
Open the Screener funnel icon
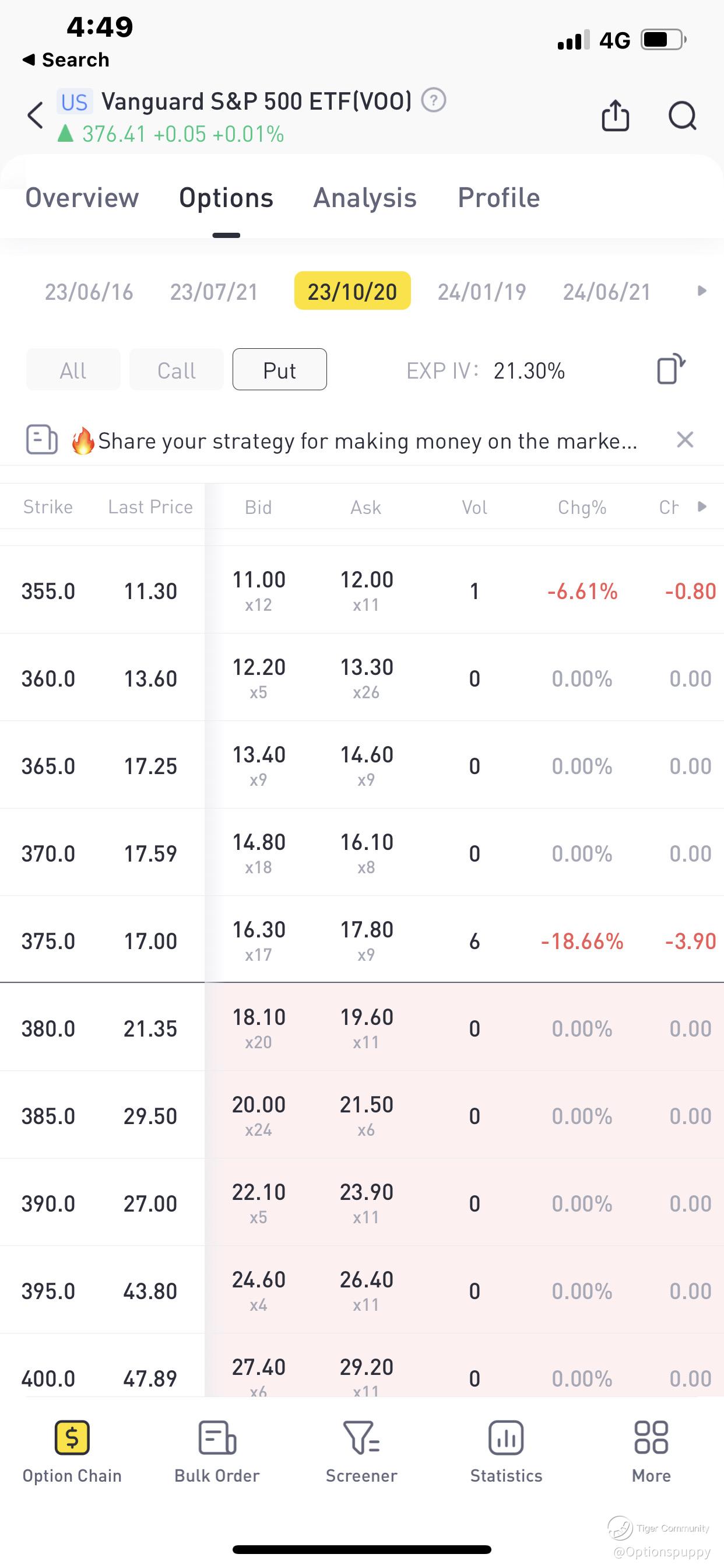click(361, 1452)
